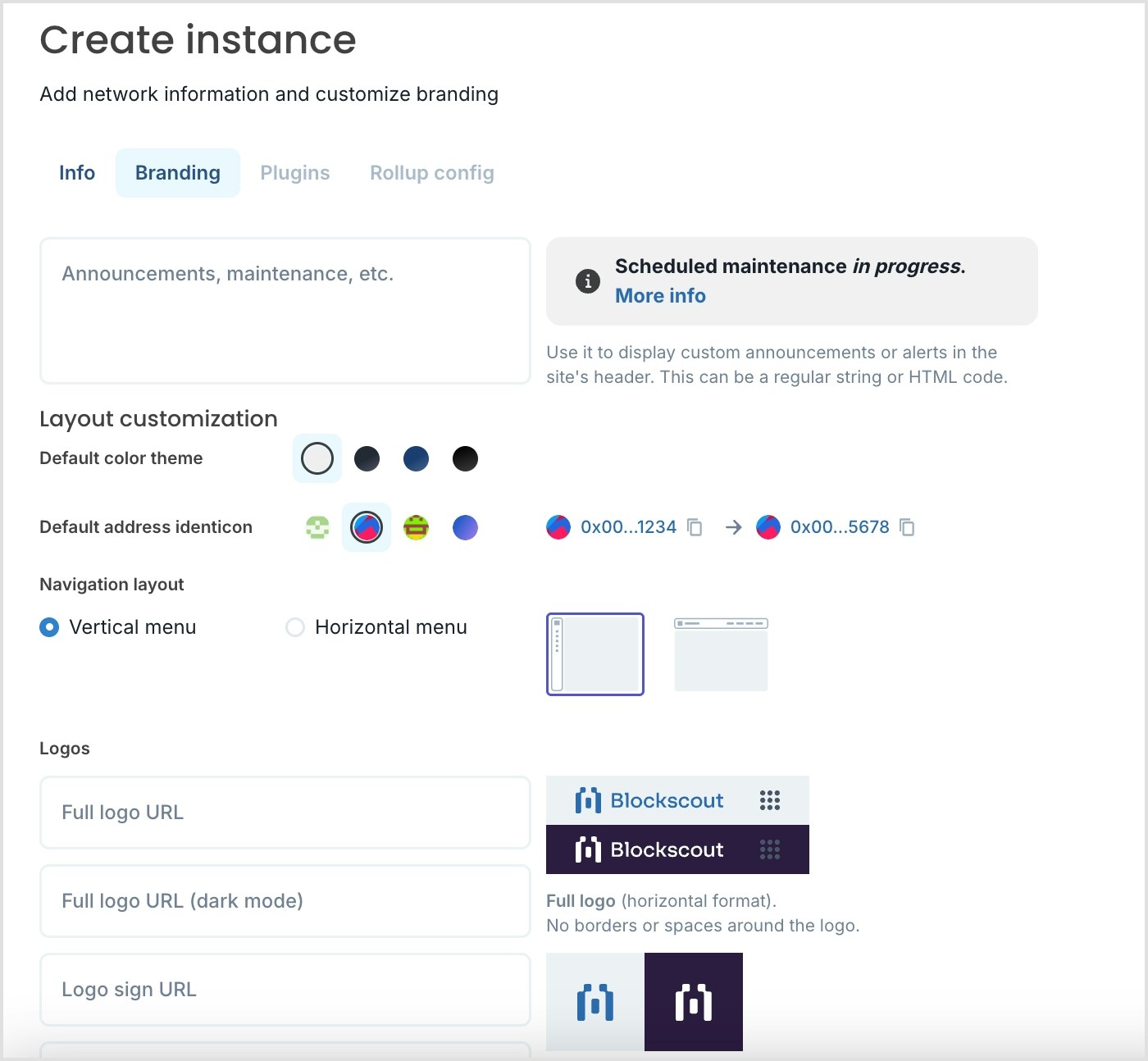This screenshot has height=1061, width=1148.
Task: Click the Default color theme label
Action: pos(121,458)
